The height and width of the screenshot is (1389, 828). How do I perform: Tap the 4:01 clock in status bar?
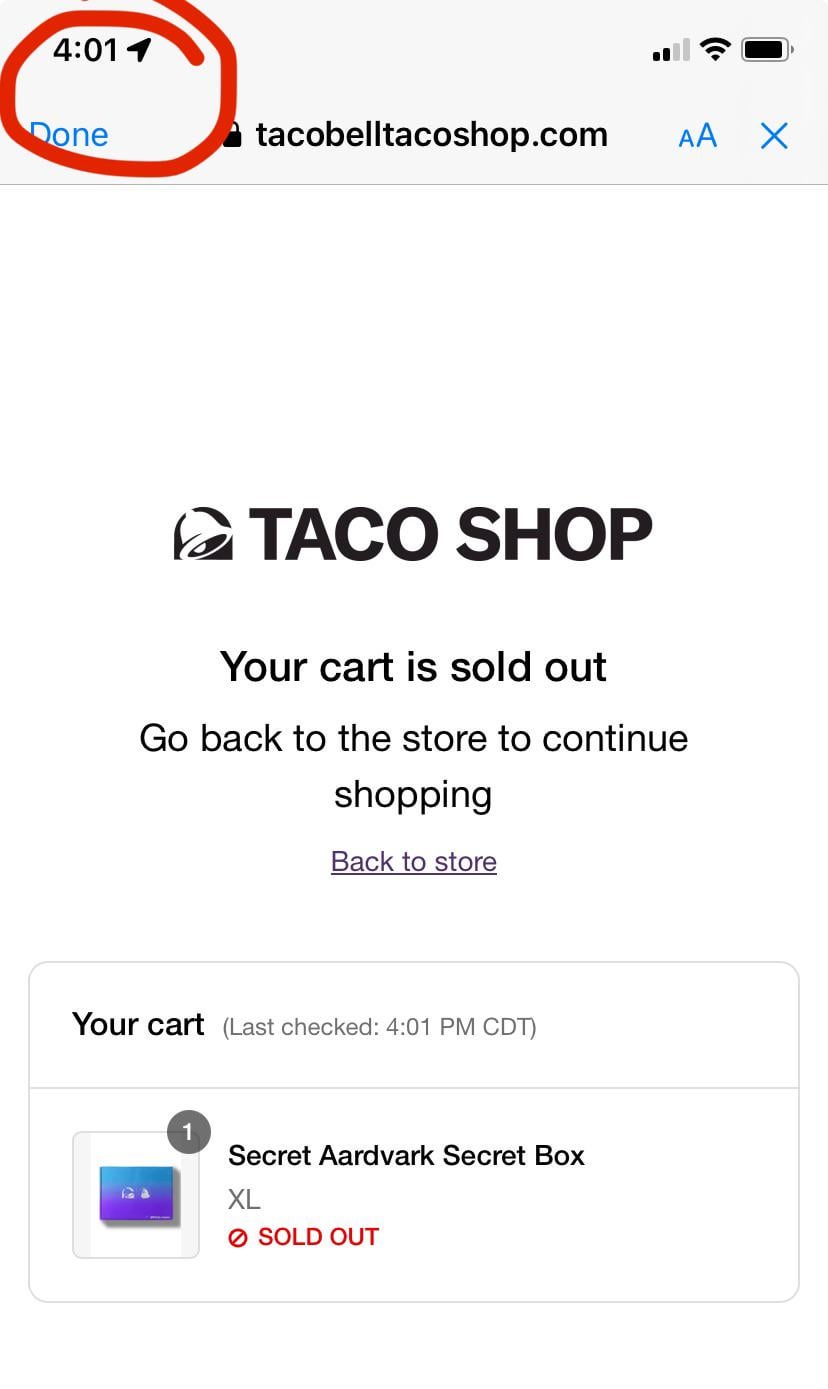pyautogui.click(x=85, y=49)
